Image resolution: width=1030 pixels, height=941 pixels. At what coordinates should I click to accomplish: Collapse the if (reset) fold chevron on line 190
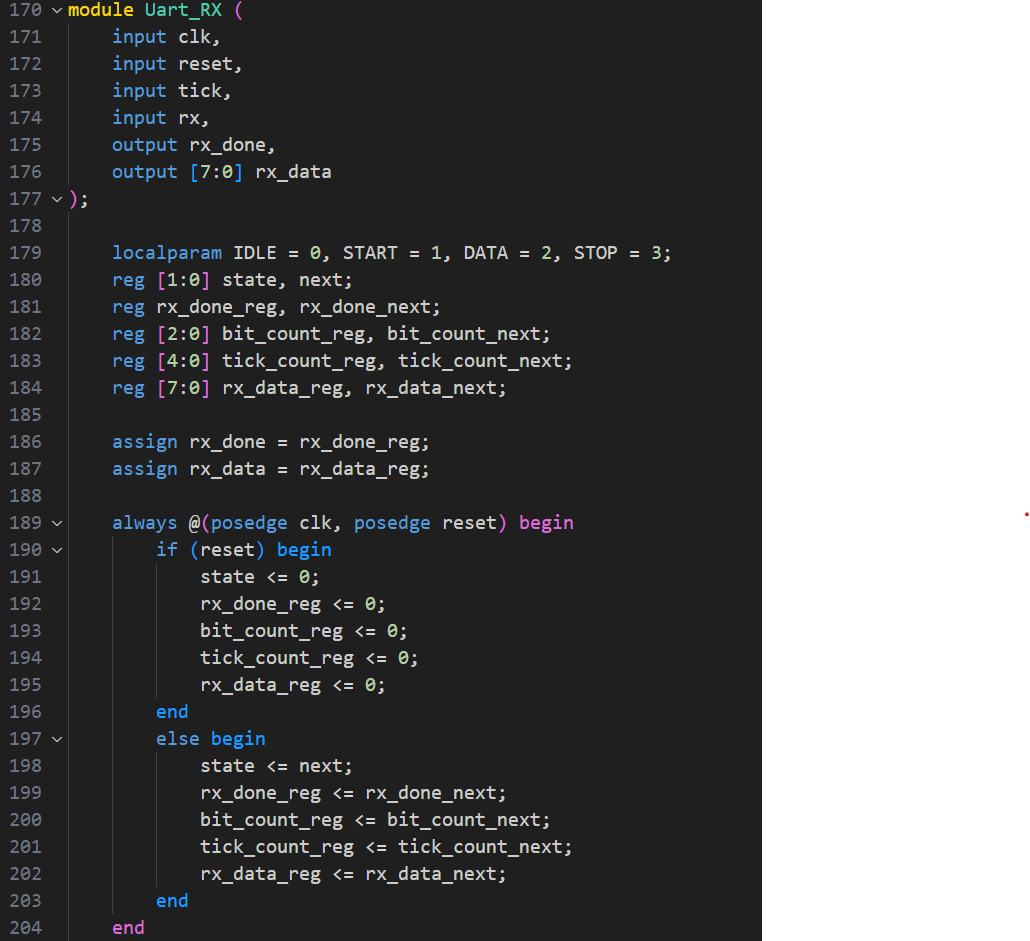point(57,550)
